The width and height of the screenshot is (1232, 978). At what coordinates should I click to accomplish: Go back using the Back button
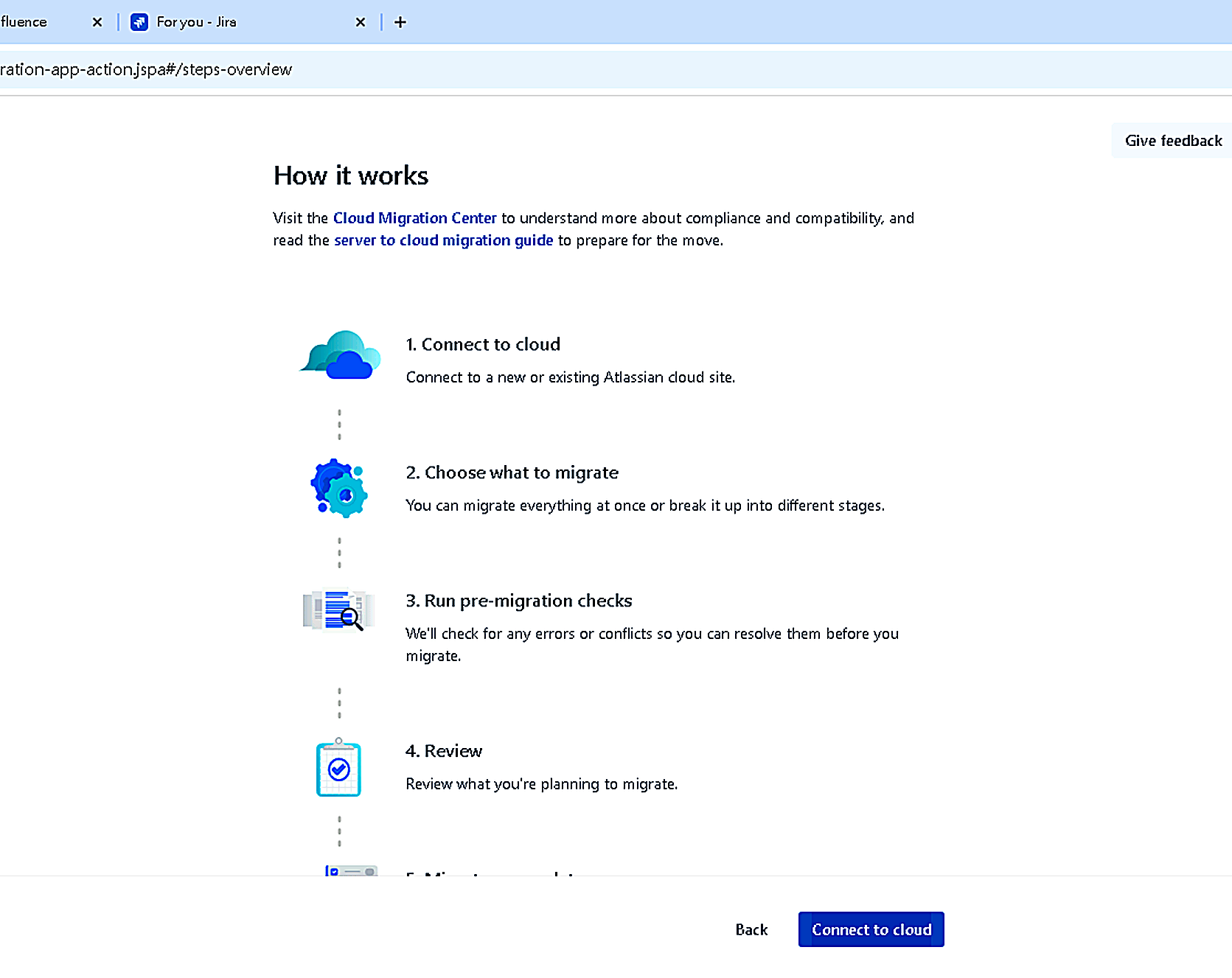(x=751, y=929)
